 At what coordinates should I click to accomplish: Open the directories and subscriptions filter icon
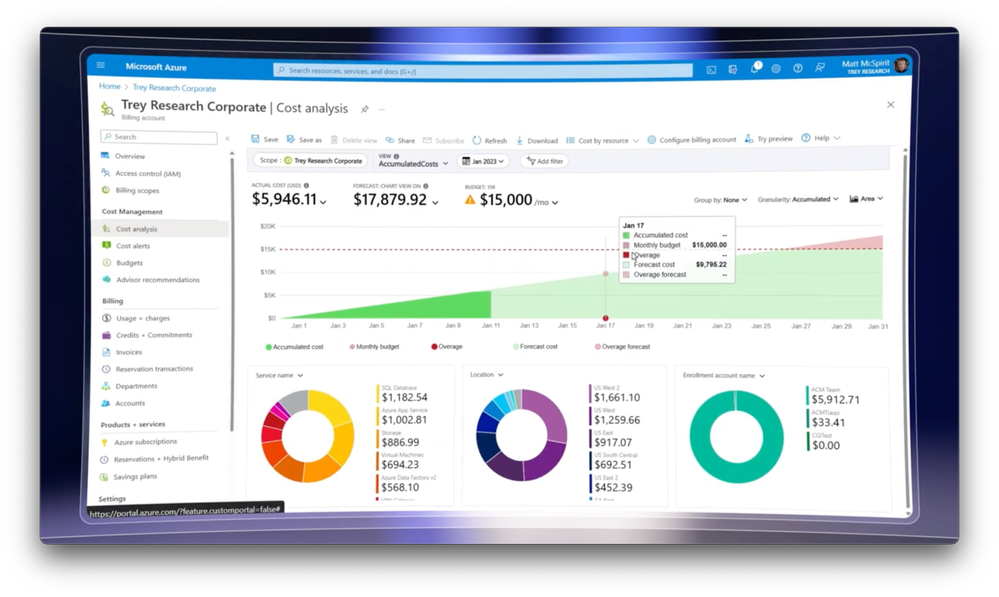pos(733,69)
